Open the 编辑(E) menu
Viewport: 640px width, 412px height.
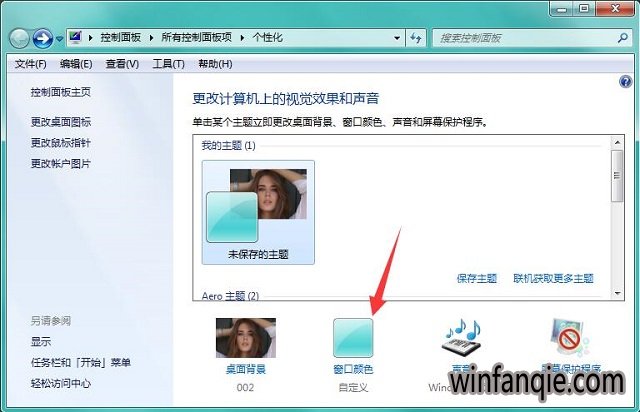tap(76, 64)
